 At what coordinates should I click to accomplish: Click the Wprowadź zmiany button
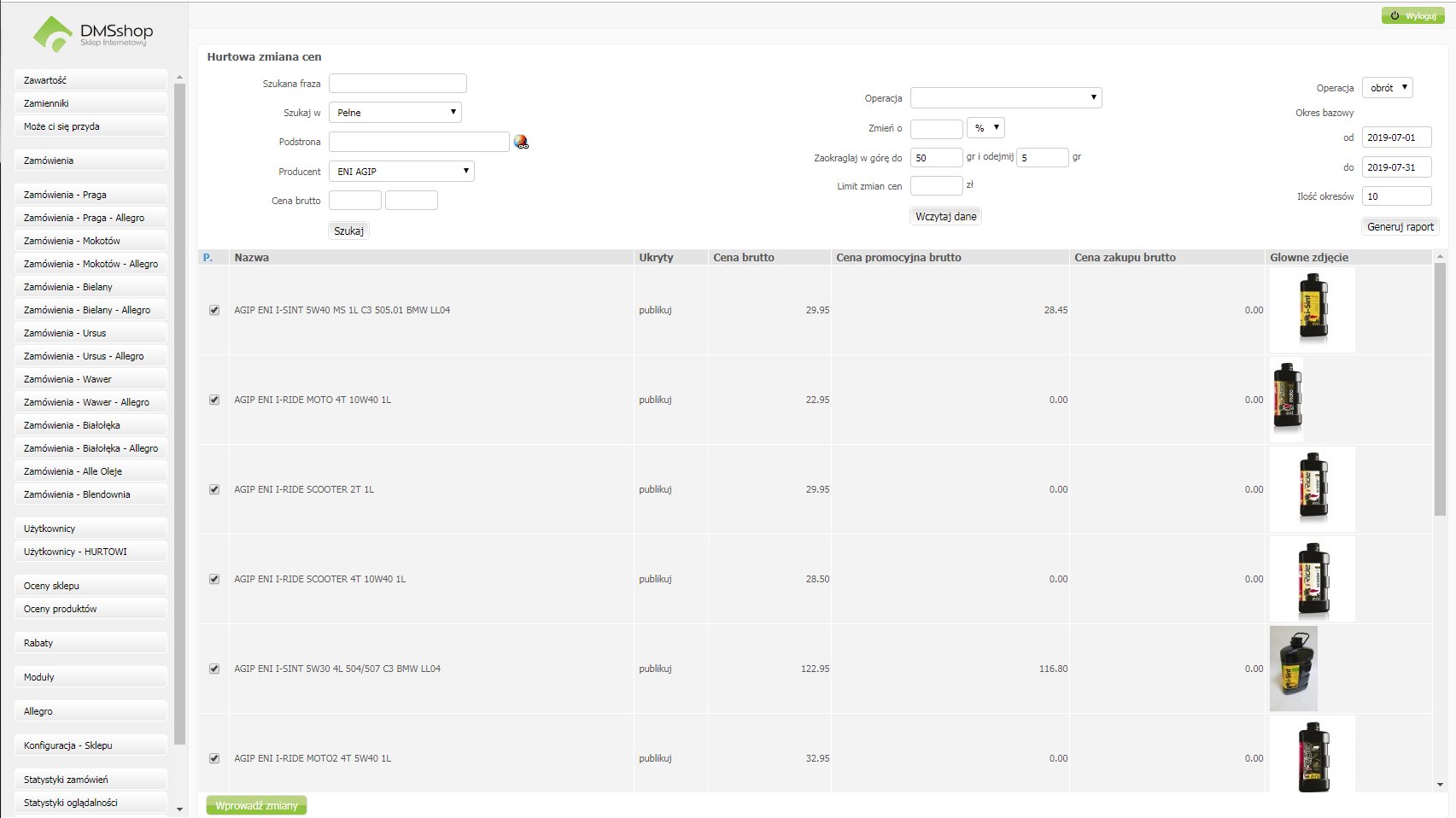point(256,805)
